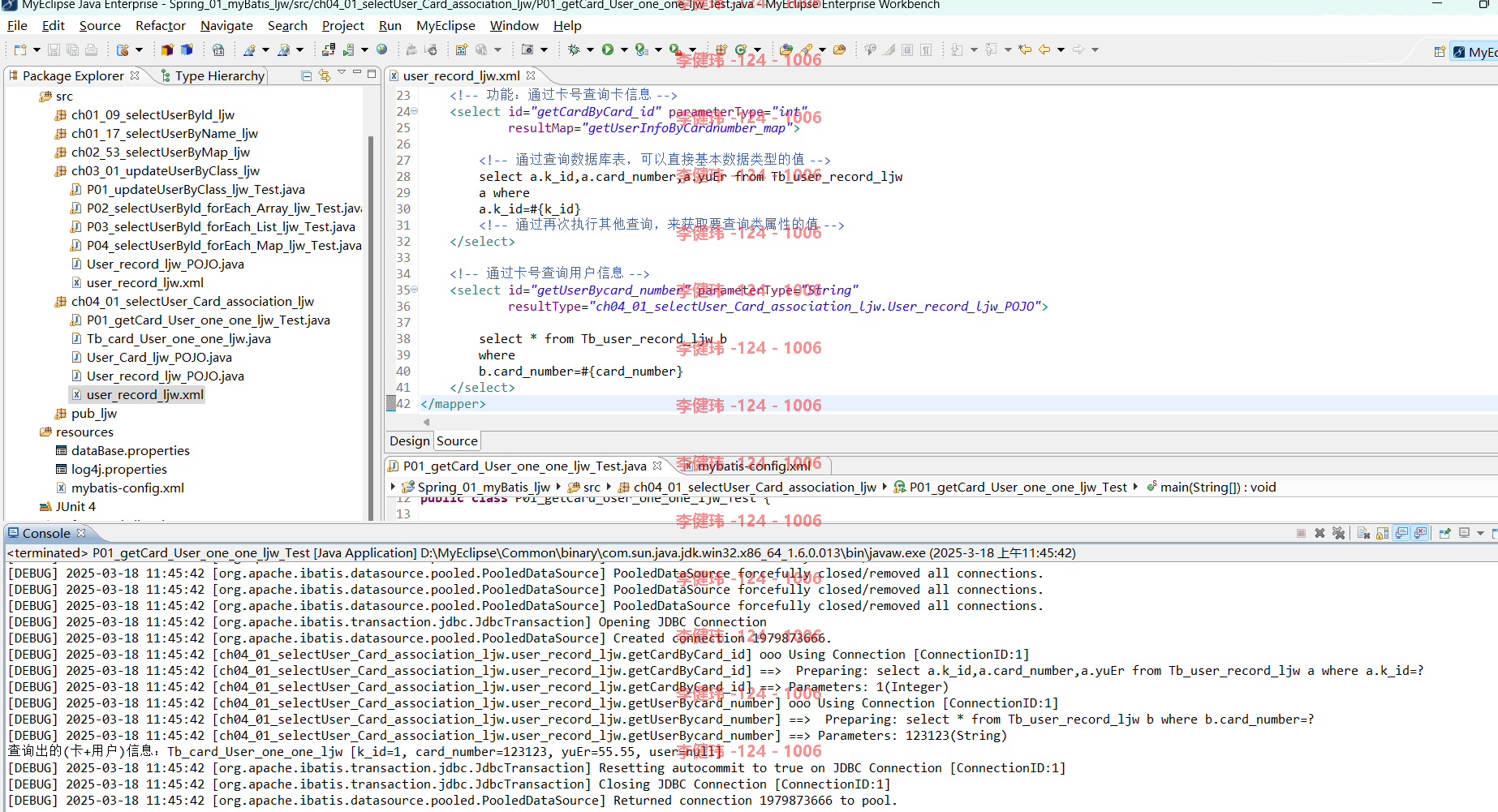
Task: Toggle Block Selection mode toolbar icon
Action: (907, 50)
